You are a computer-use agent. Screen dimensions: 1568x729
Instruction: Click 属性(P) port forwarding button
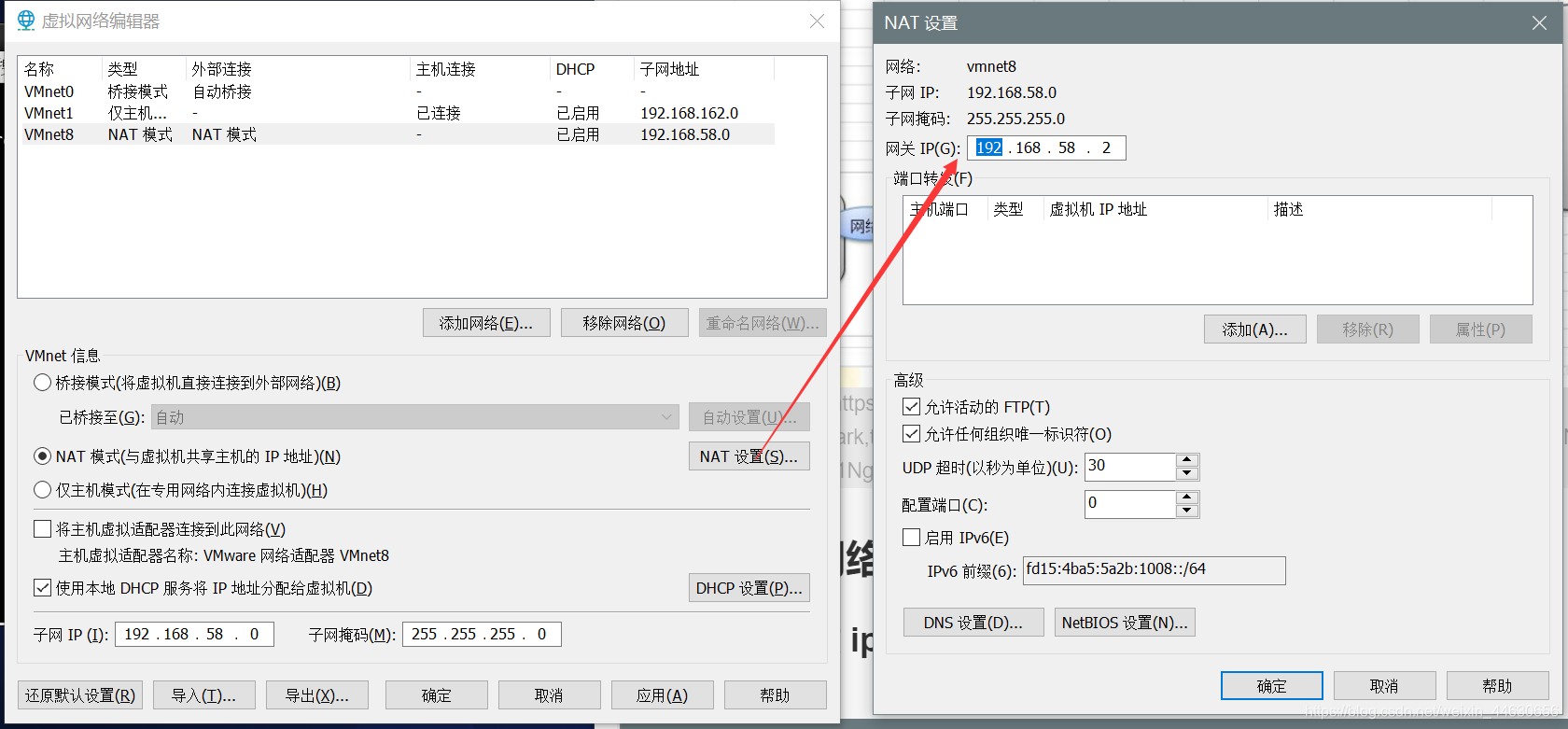coord(1481,329)
